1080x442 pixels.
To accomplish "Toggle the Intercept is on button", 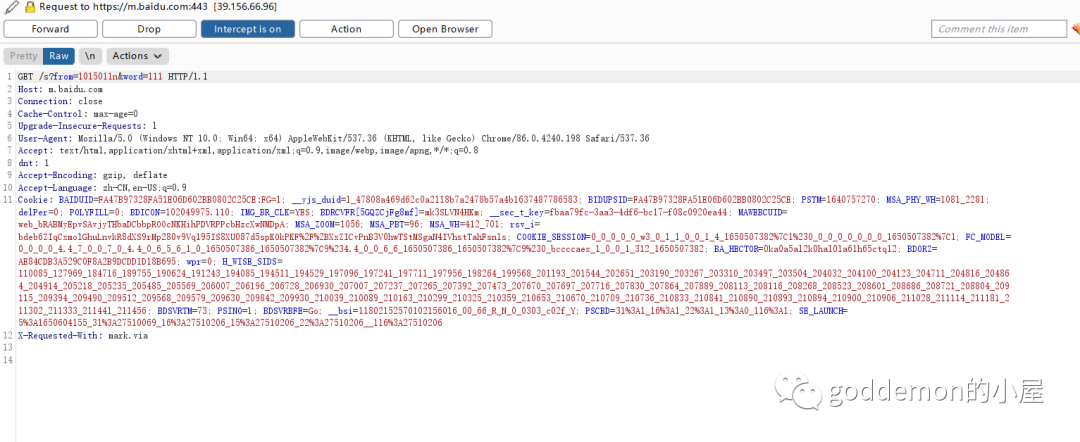I will point(247,29).
